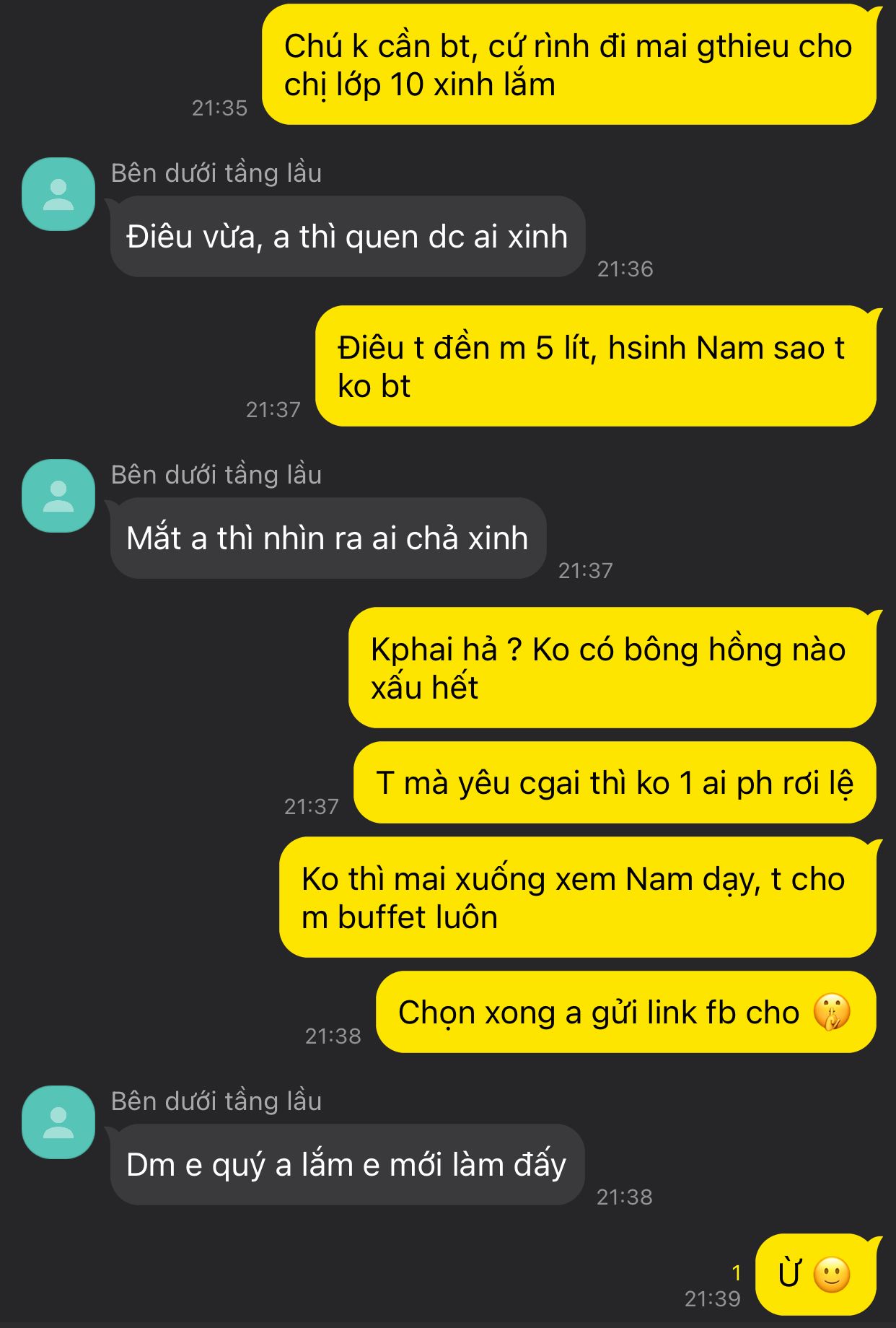Tap the smiley emoji in "Ừ" bubble
Image resolution: width=896 pixels, height=1328 pixels.
(832, 1275)
